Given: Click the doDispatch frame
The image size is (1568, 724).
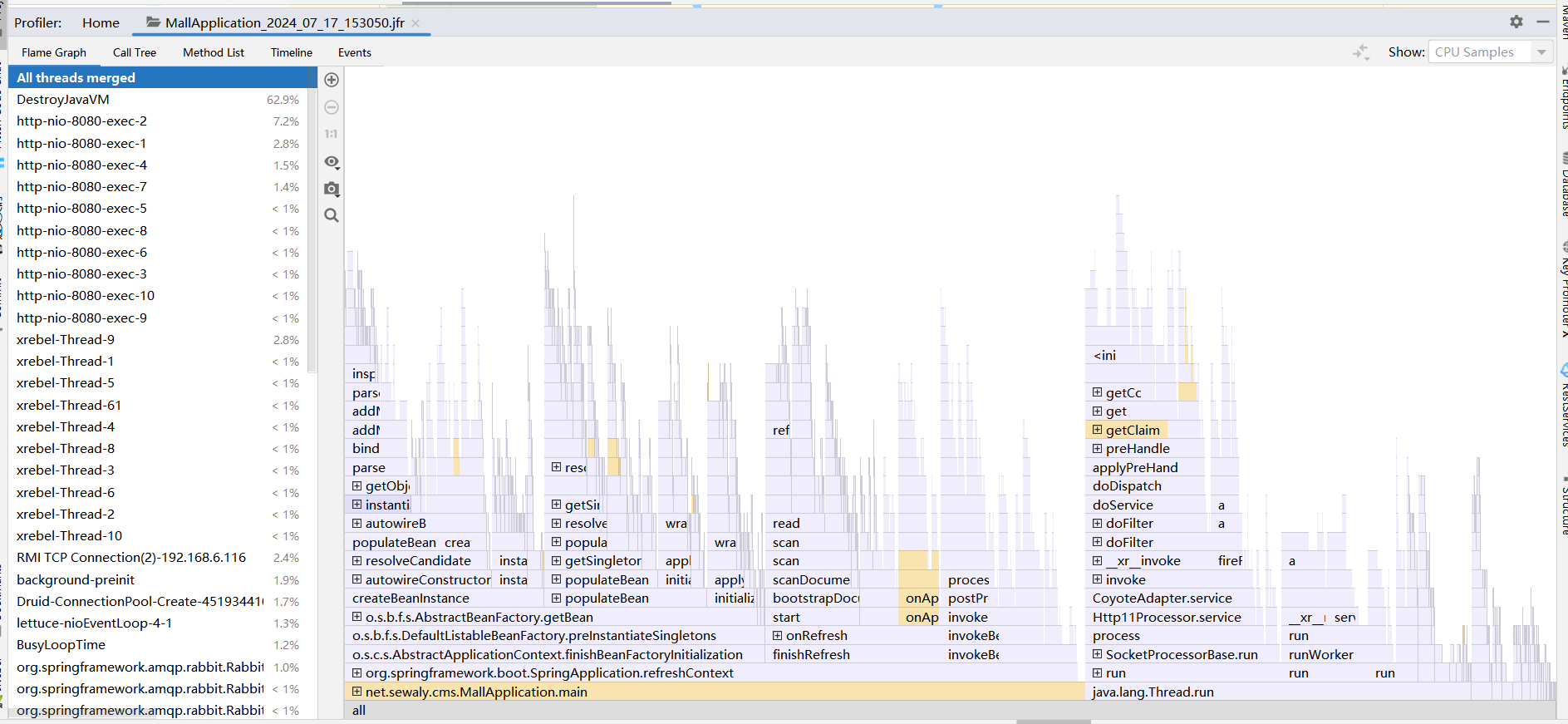Looking at the screenshot, I should 1162,486.
